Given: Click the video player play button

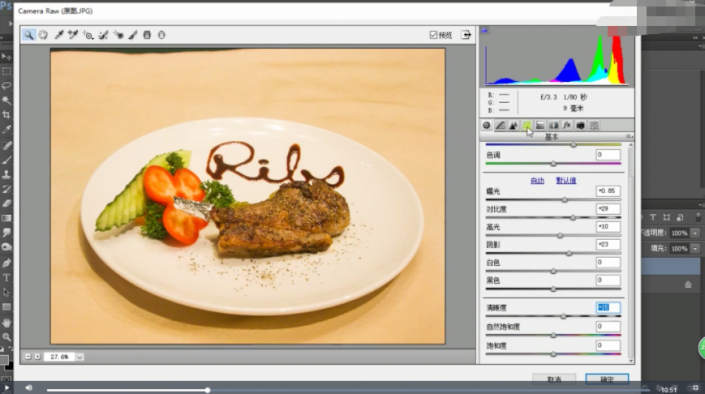Looking at the screenshot, I should point(6,388).
